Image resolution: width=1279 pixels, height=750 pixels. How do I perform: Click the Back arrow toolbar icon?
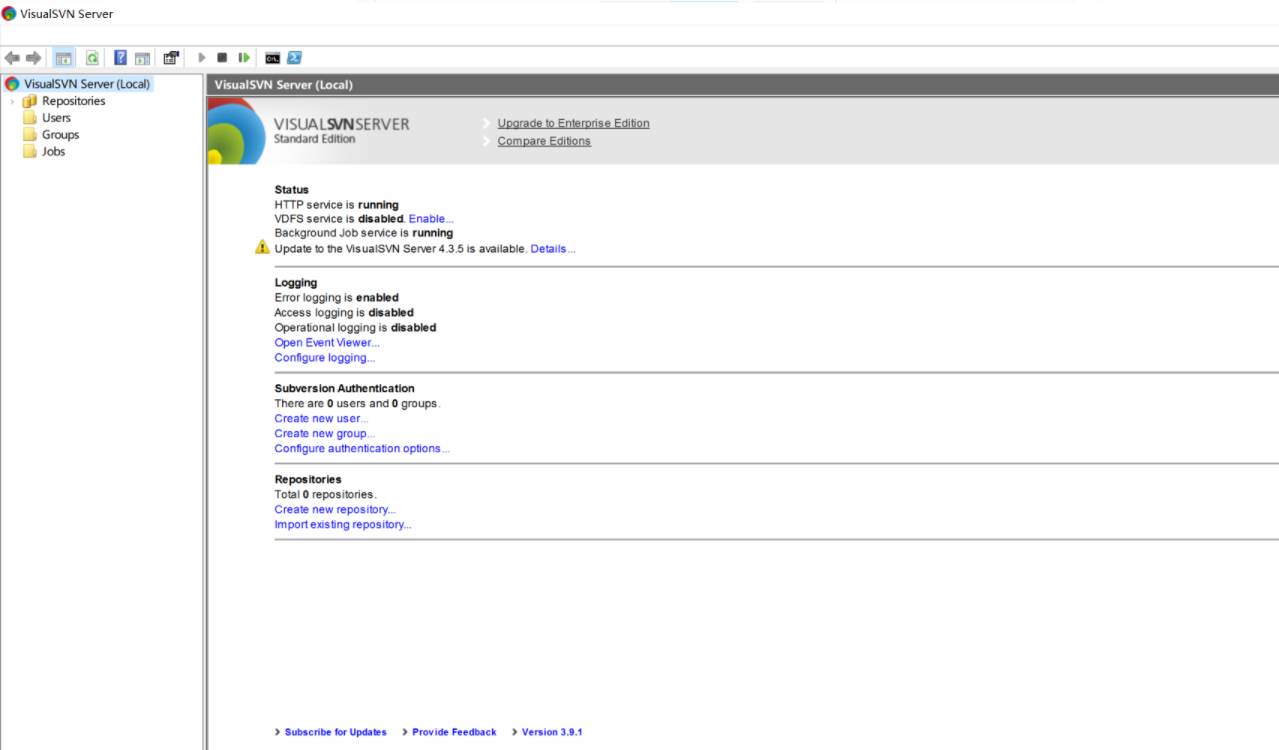tap(12, 58)
